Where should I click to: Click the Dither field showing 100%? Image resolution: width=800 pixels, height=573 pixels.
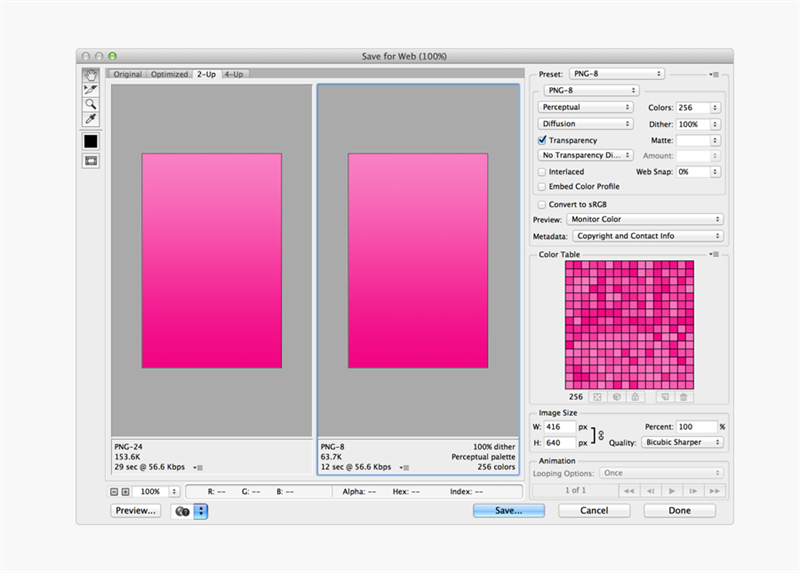coord(693,124)
